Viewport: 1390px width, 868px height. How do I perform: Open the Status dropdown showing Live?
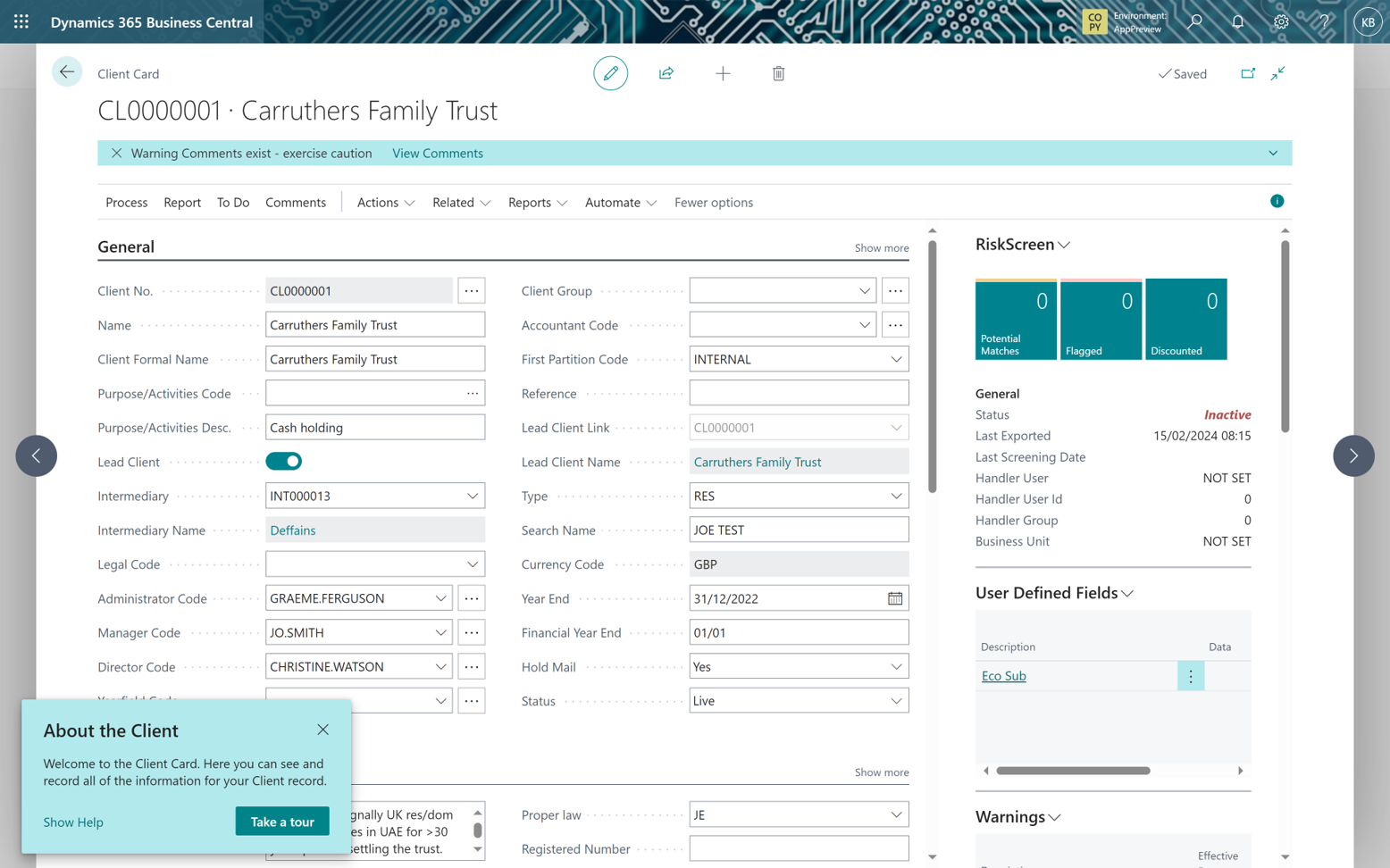896,700
